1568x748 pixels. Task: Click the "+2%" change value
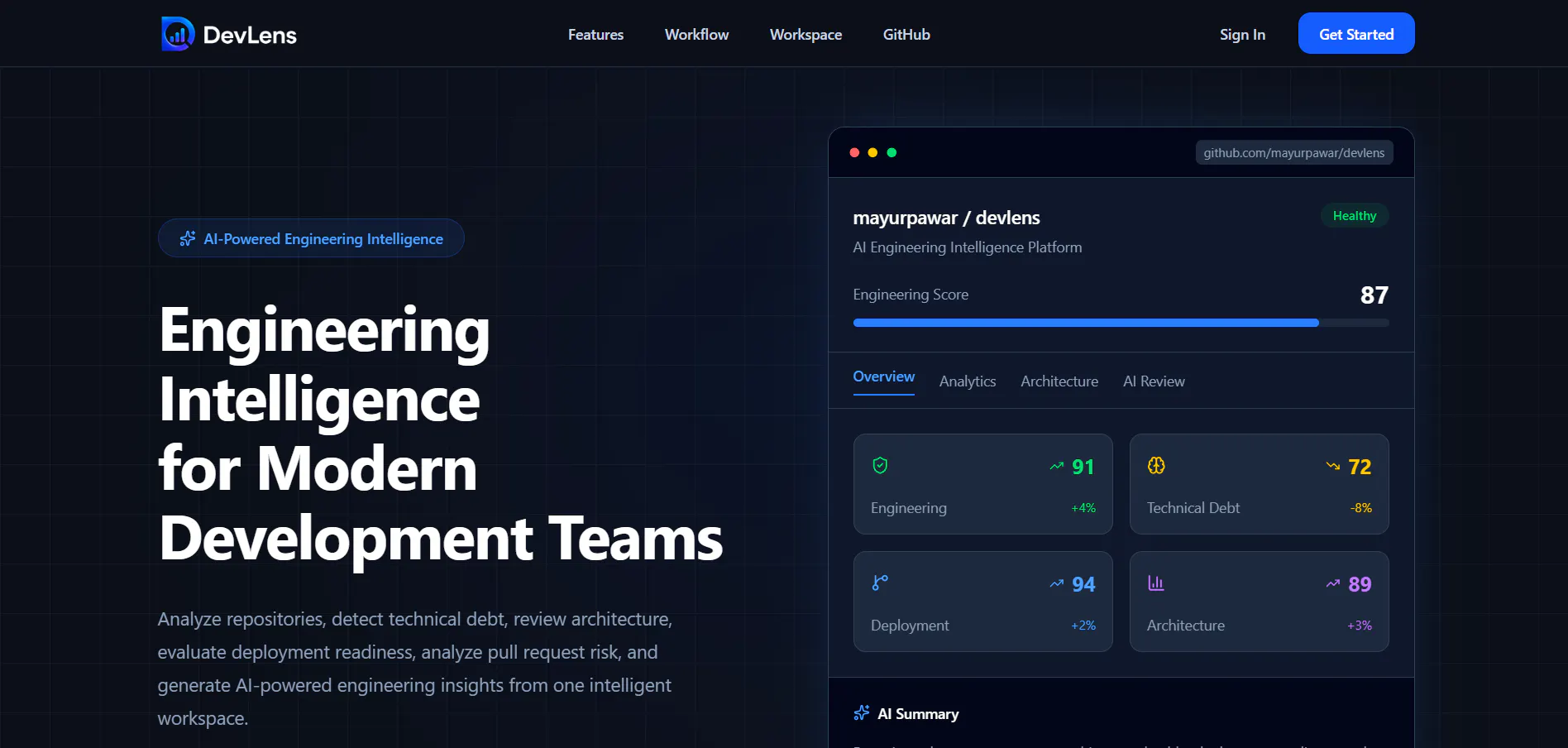(x=1083, y=626)
